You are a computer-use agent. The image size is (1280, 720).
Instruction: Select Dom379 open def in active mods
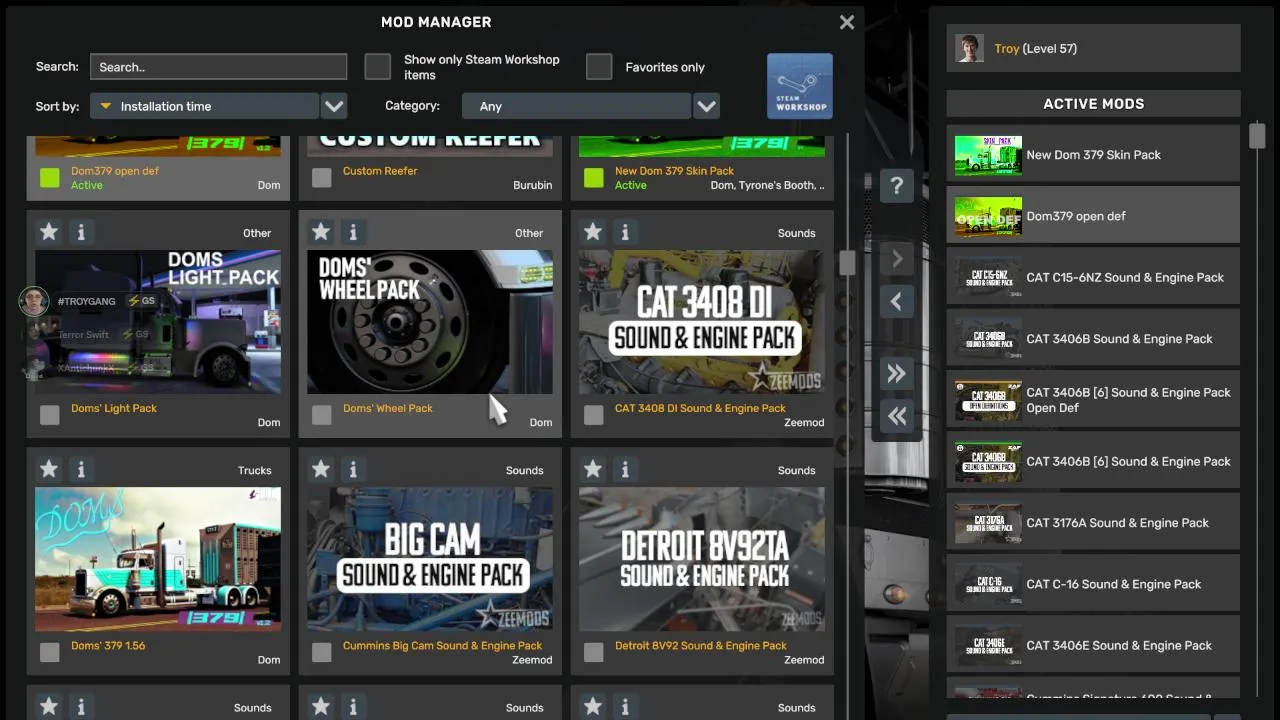pyautogui.click(x=1093, y=216)
